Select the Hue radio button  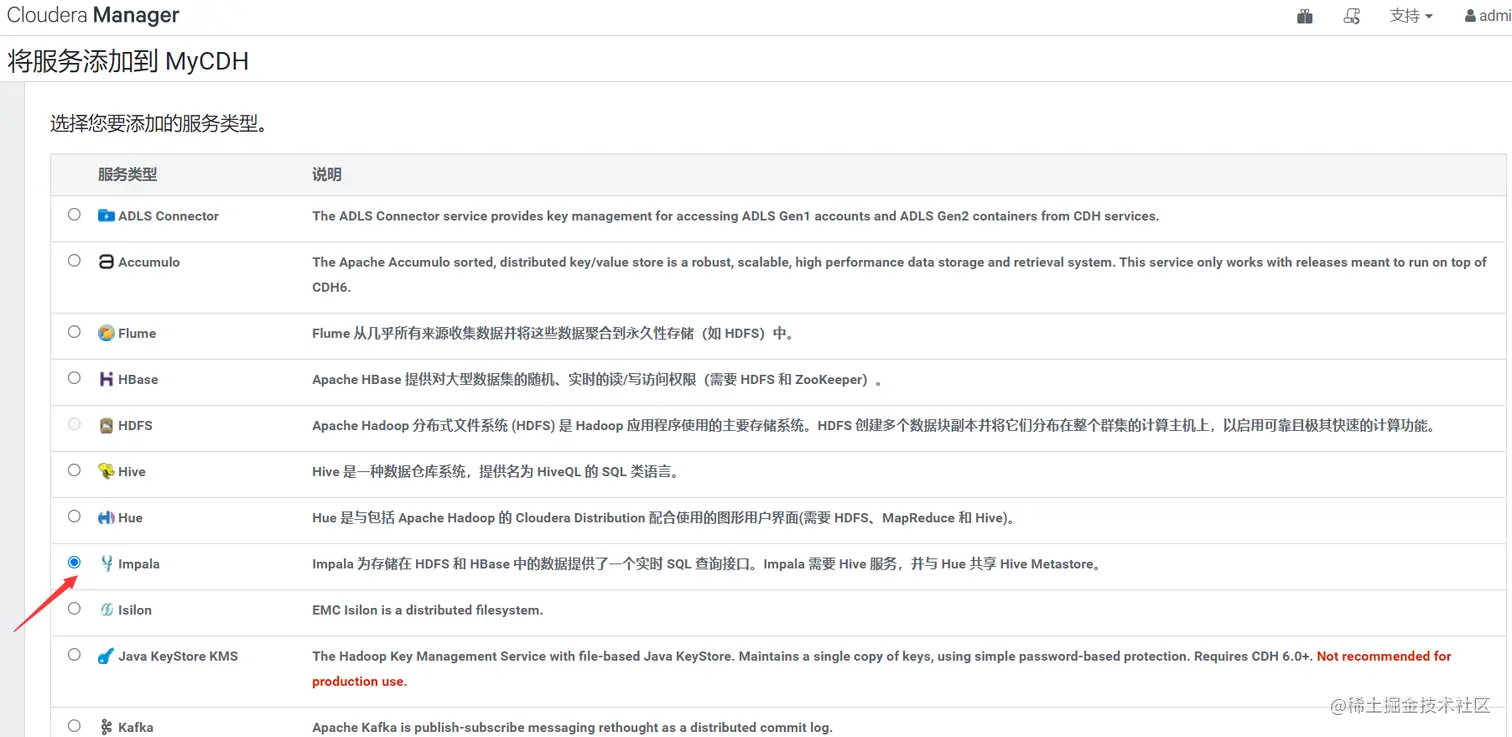click(74, 516)
